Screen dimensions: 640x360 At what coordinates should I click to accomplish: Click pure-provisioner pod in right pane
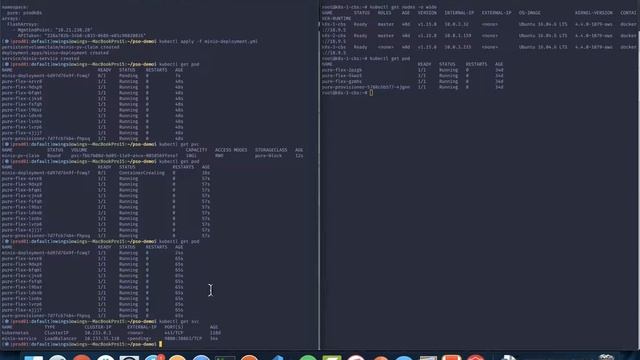tap(366, 87)
